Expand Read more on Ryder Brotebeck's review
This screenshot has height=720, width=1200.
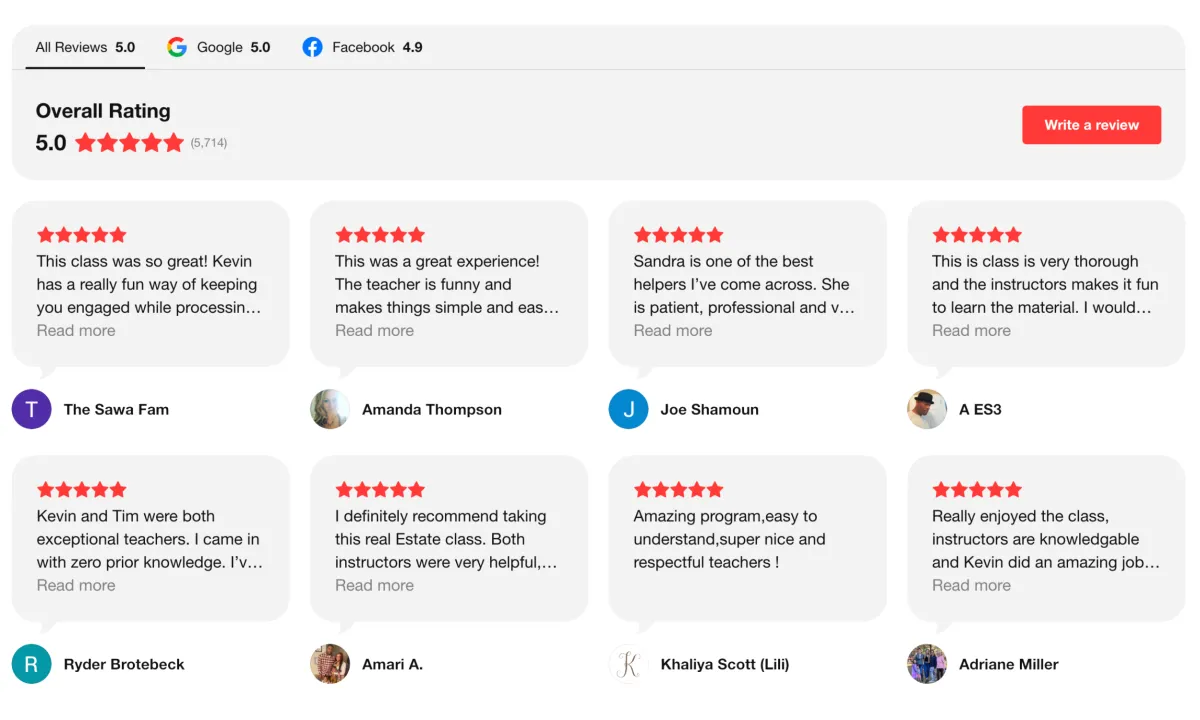76,586
